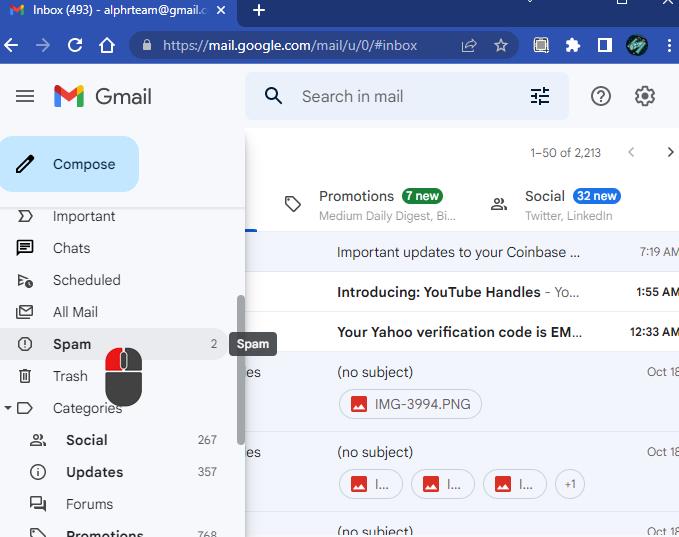Close the Inbox (493) browser tab
This screenshot has height=537, width=679.
point(221,10)
